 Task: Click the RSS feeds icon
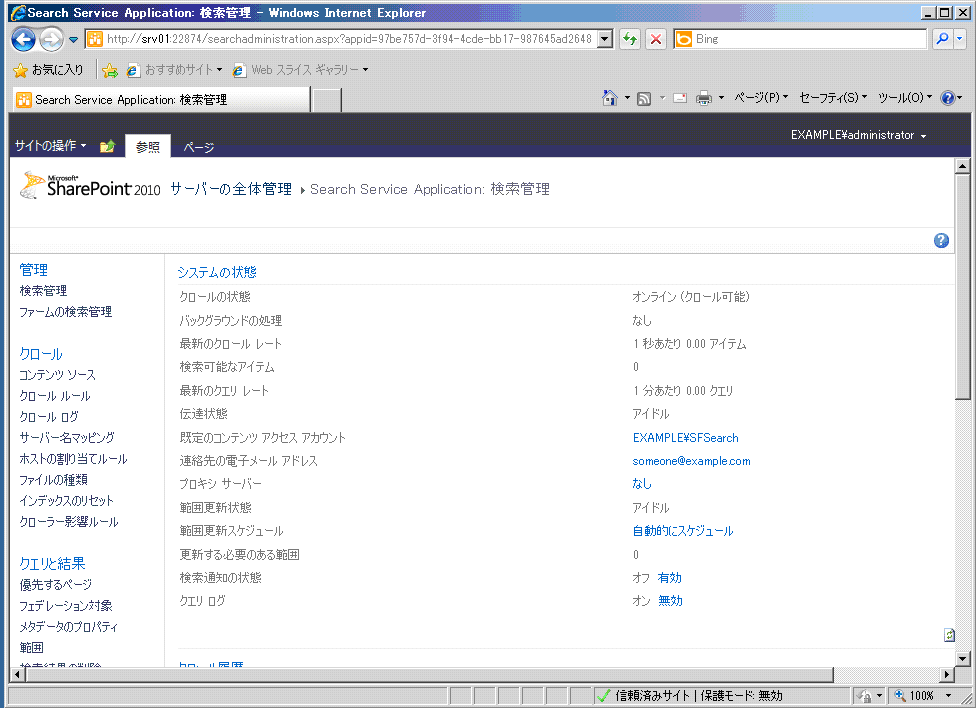(644, 98)
